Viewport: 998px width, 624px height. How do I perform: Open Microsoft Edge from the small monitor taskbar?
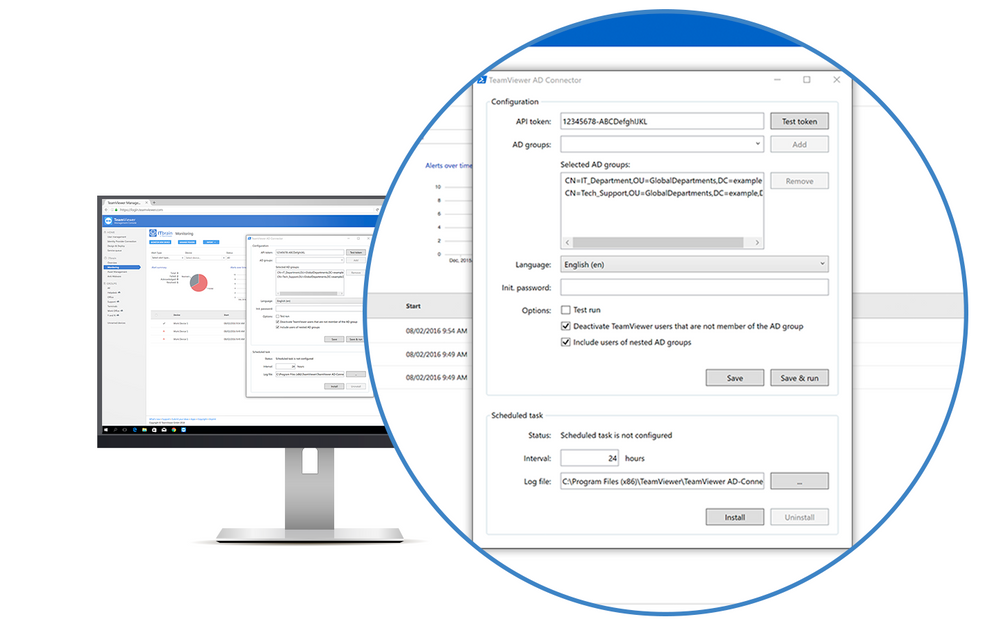coord(135,430)
